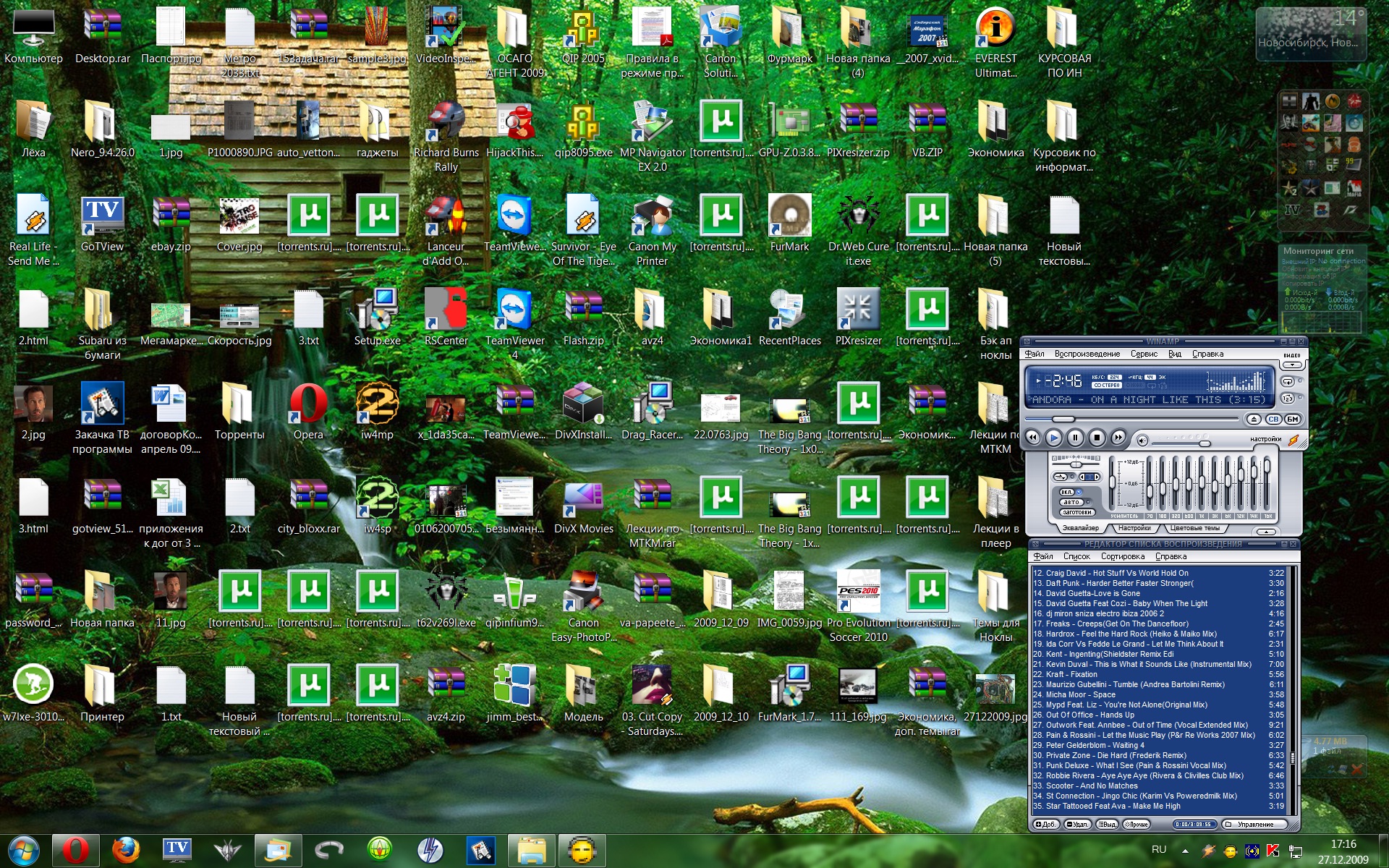Open the Управление dropdown in the playlist editor
Screen dimensions: 1389x868
point(1255,824)
